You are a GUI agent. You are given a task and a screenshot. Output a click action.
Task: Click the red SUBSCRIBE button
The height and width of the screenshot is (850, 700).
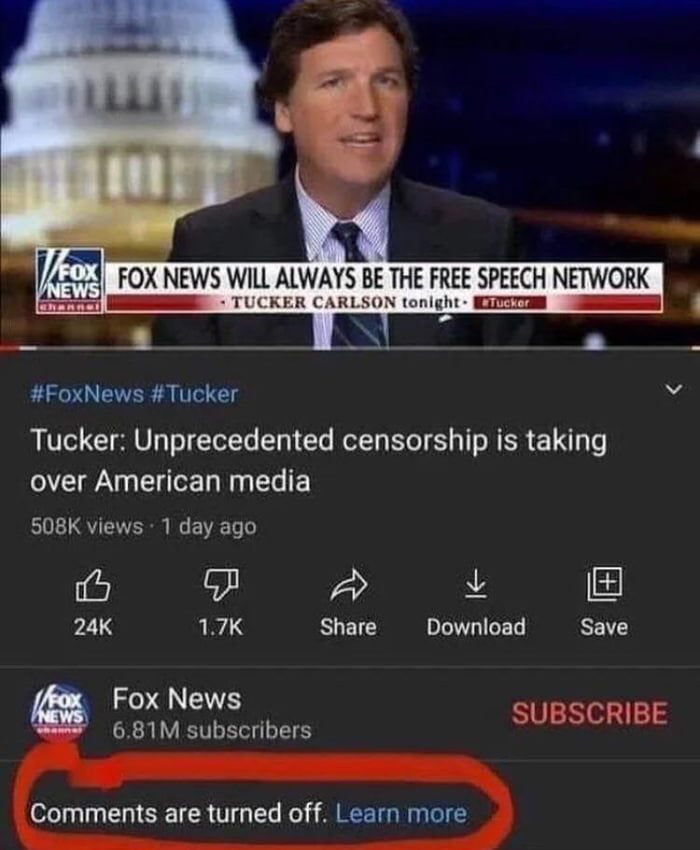590,713
